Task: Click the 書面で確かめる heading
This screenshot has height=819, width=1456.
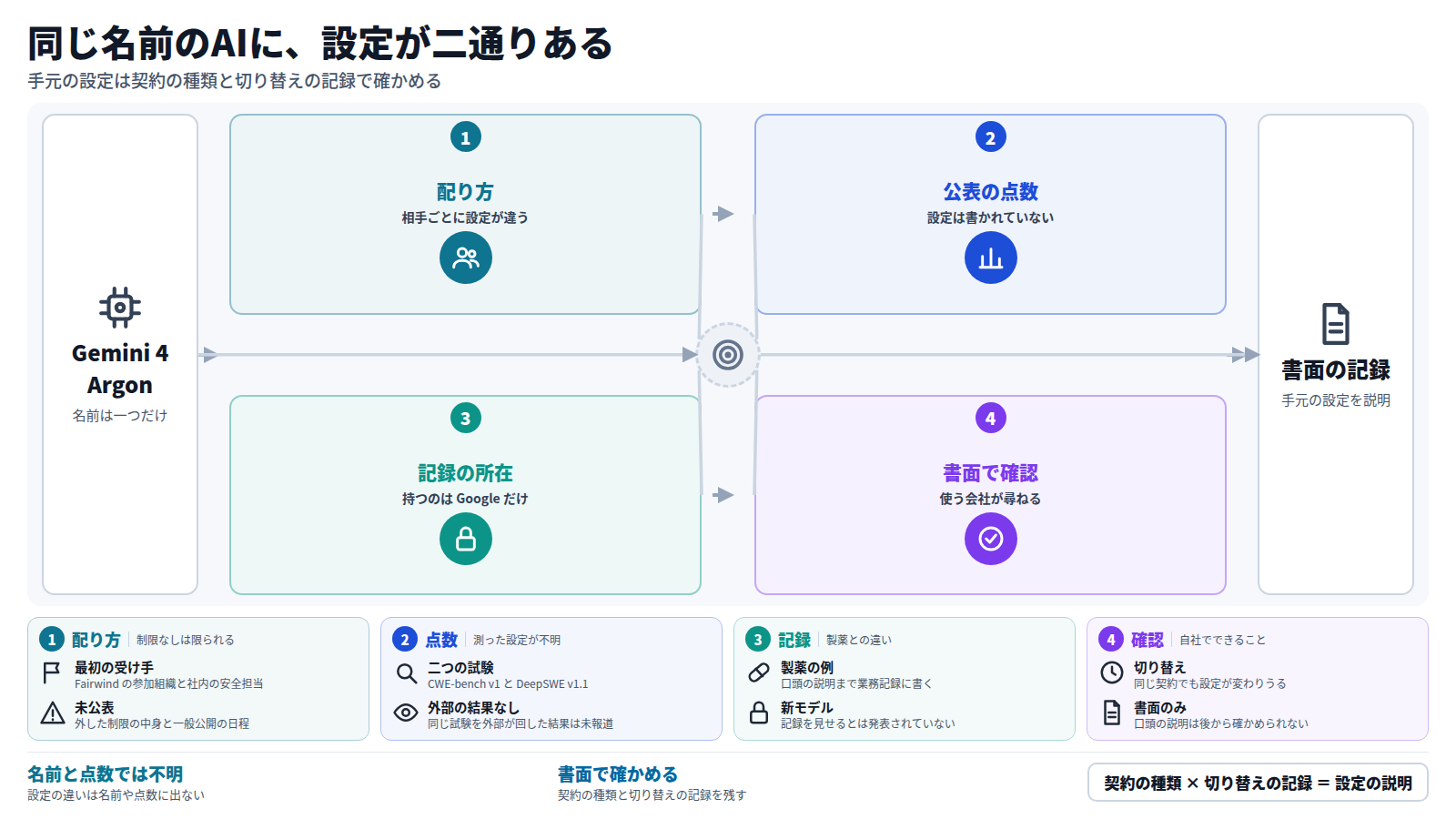Action: 618,774
